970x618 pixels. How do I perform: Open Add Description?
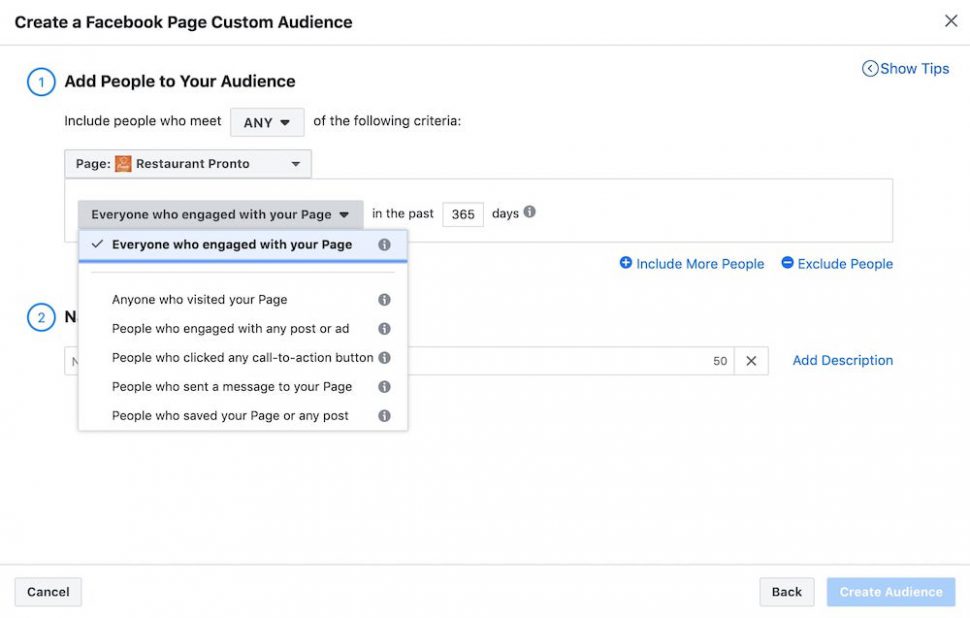pos(841,360)
